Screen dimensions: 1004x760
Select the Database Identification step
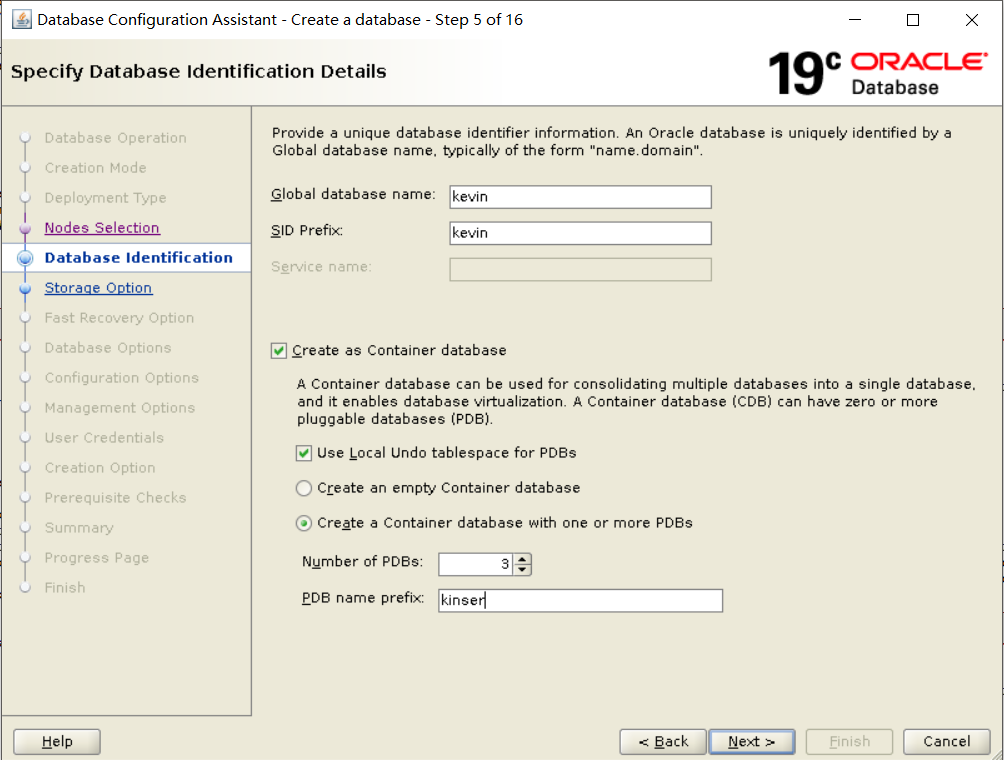coord(138,258)
